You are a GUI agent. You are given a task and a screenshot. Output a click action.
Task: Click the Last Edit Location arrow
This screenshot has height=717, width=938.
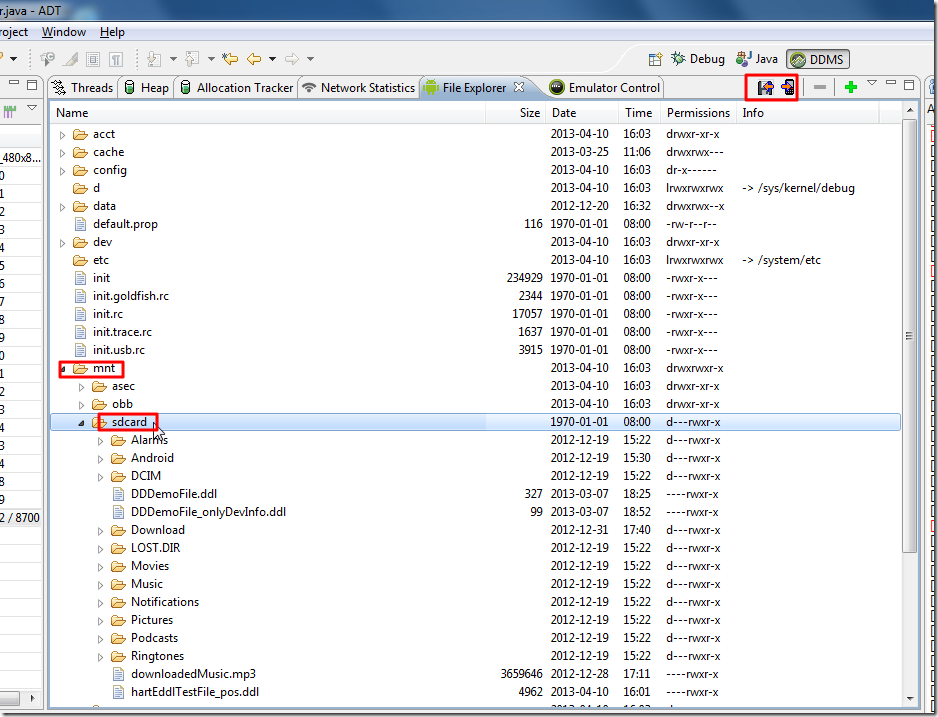pyautogui.click(x=230, y=59)
